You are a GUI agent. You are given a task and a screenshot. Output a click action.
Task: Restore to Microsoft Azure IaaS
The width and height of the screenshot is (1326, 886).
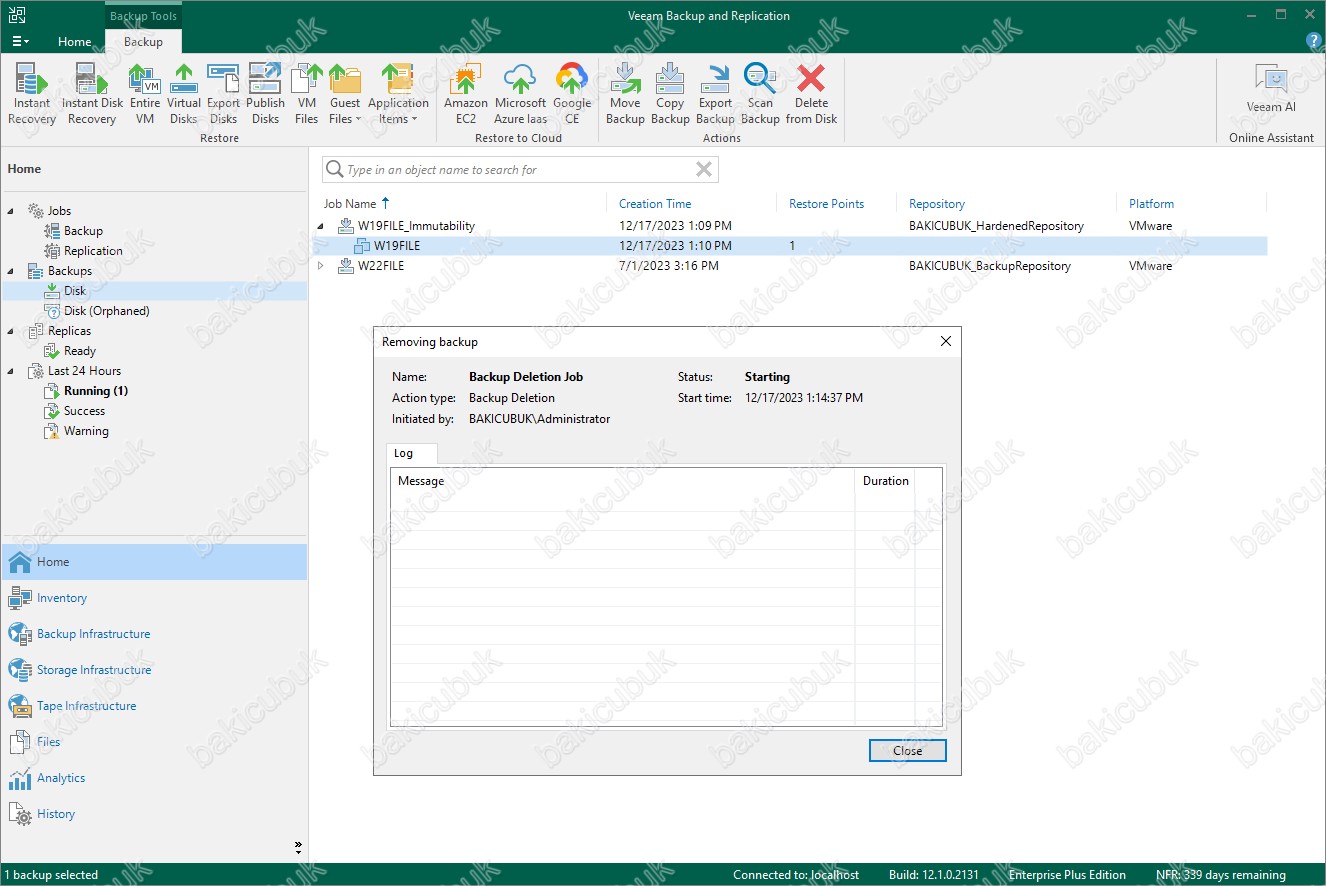point(520,94)
